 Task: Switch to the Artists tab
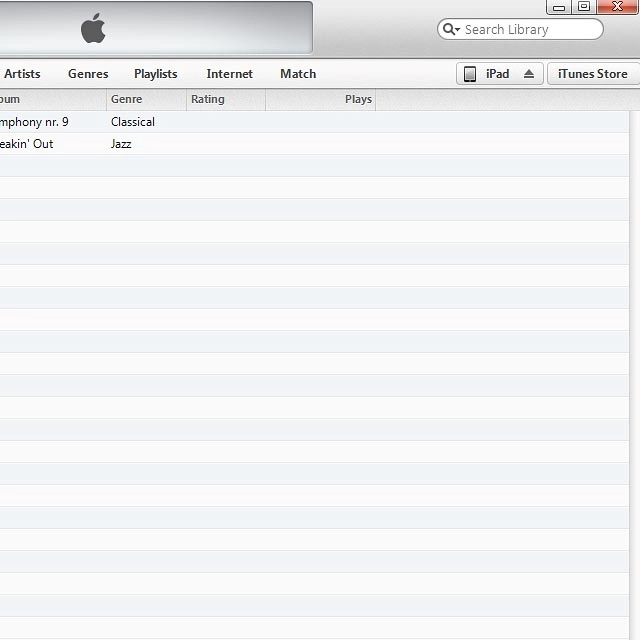tap(22, 74)
